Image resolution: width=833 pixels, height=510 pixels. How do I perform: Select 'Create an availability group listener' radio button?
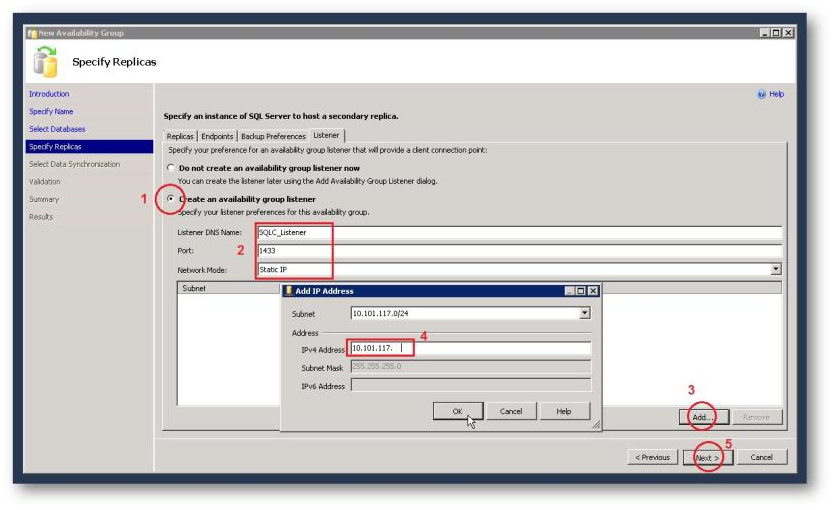click(171, 199)
